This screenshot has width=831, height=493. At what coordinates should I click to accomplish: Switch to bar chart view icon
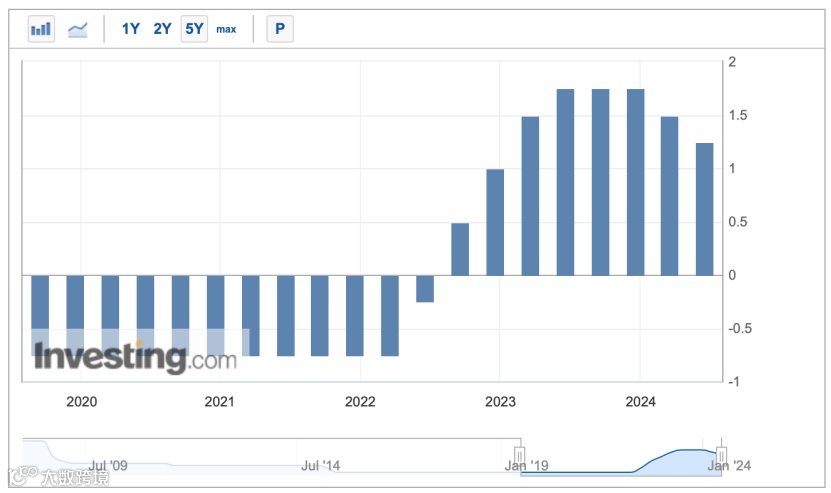(41, 29)
